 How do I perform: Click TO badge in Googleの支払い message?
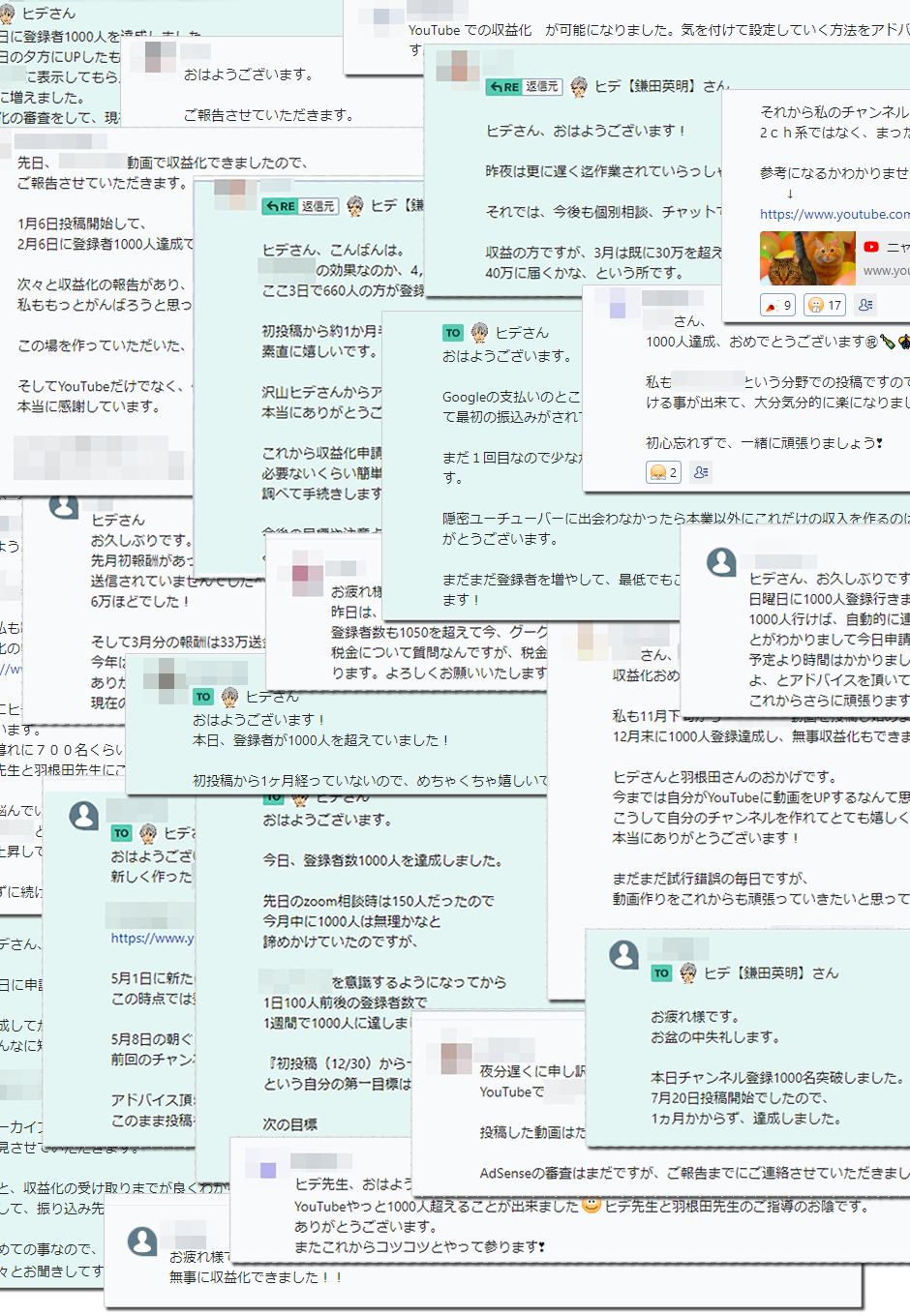(453, 333)
